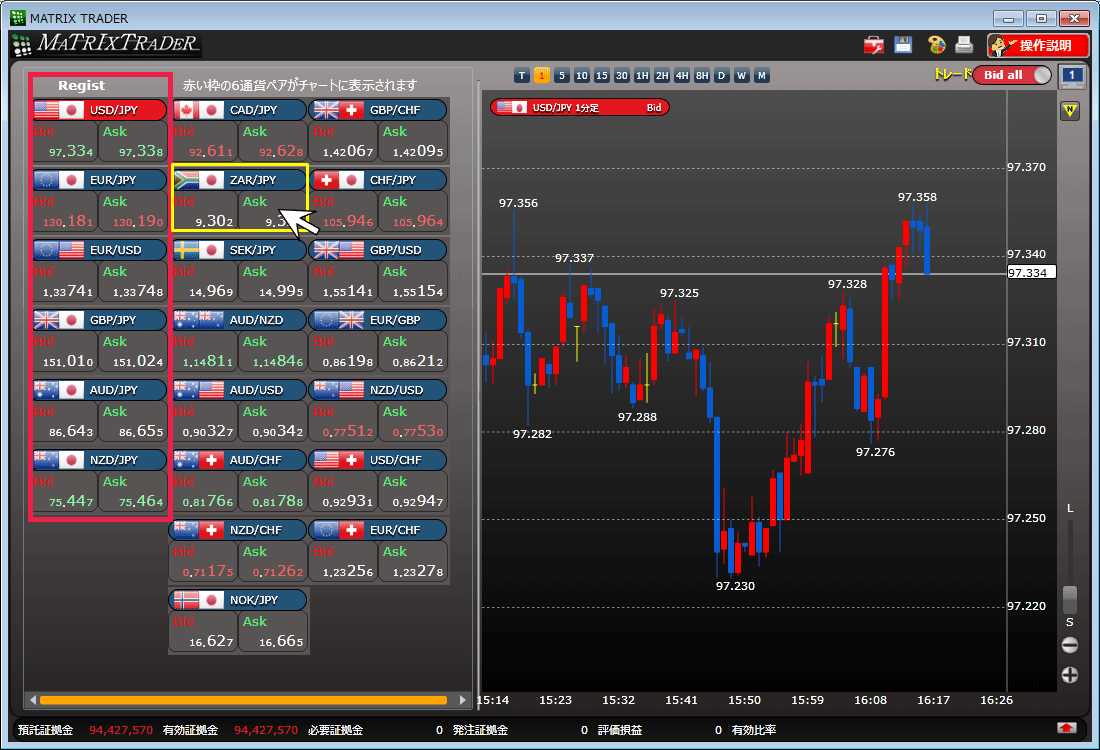1100x750 pixels.
Task: Select the 15-minute timeframe button
Action: point(601,76)
